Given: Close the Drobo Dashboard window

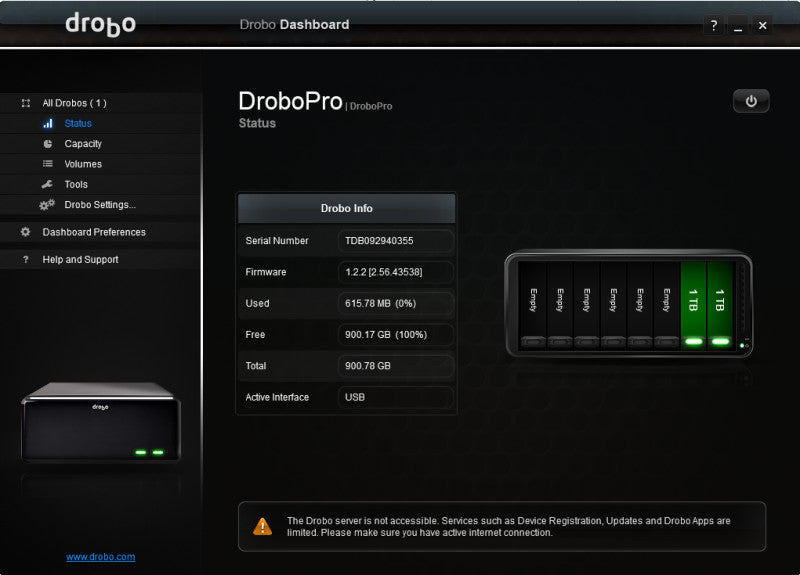Looking at the screenshot, I should click(762, 25).
